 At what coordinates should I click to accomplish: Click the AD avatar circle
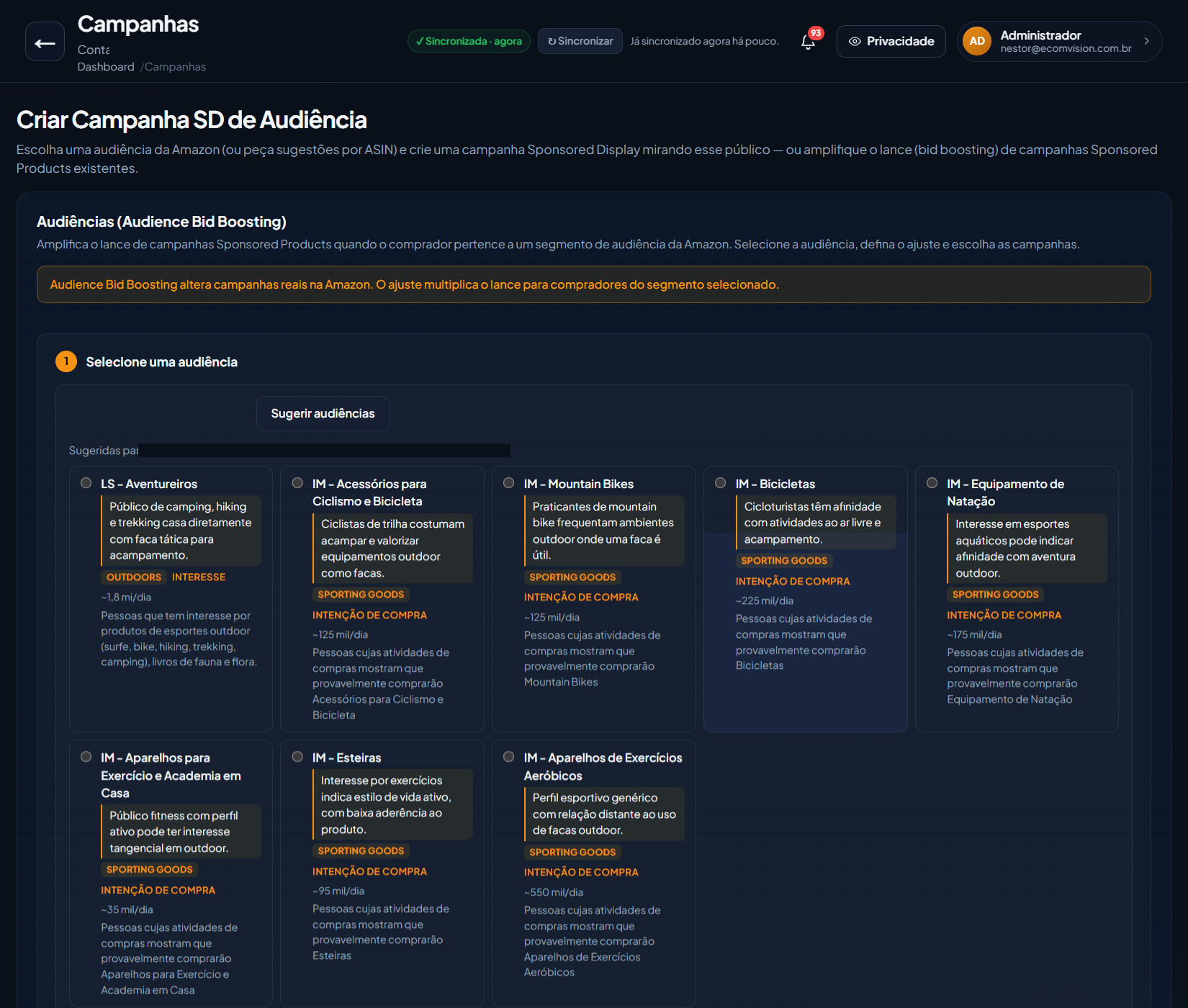pyautogui.click(x=977, y=41)
